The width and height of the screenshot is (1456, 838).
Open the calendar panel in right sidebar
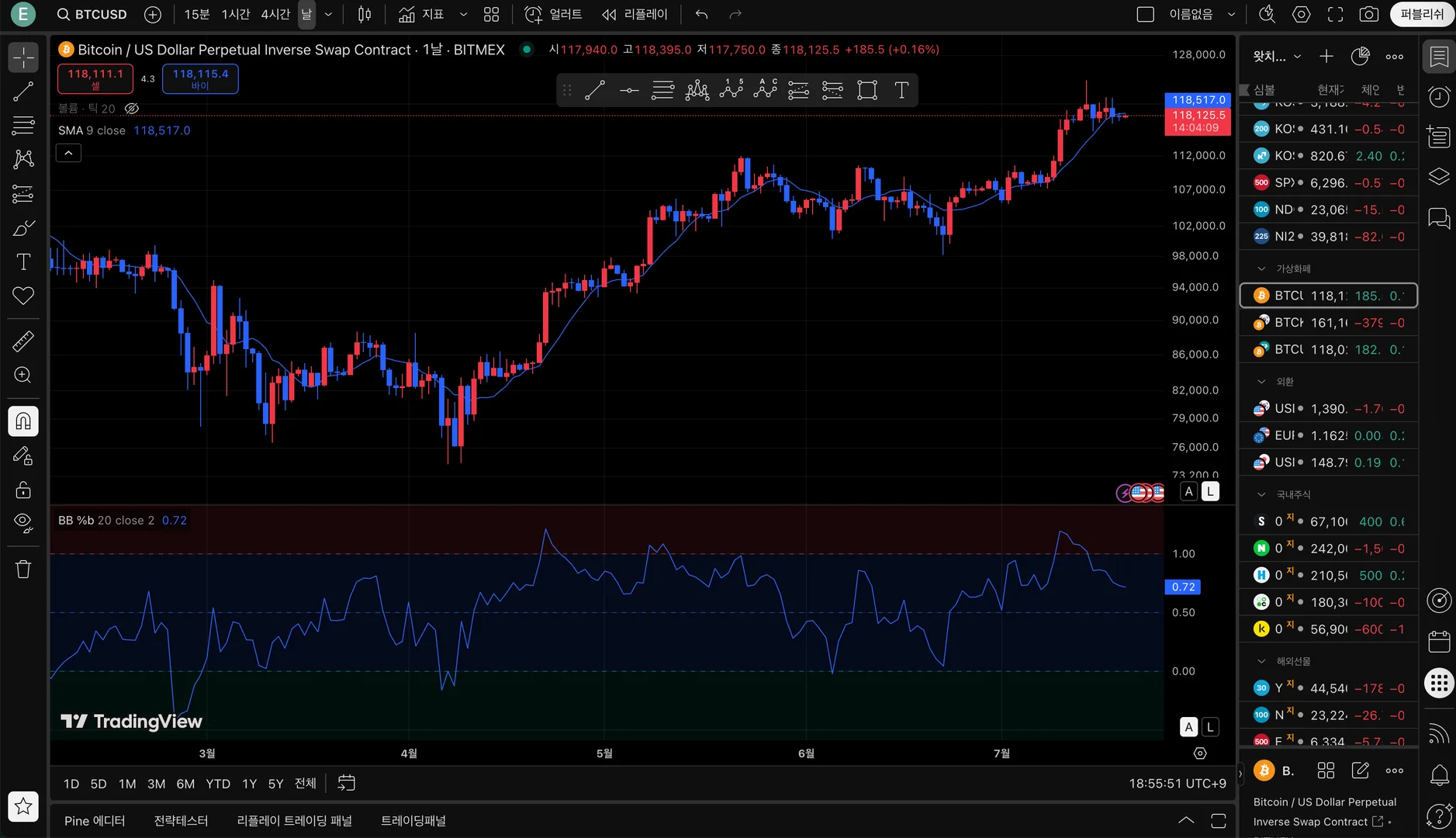coord(1439,642)
